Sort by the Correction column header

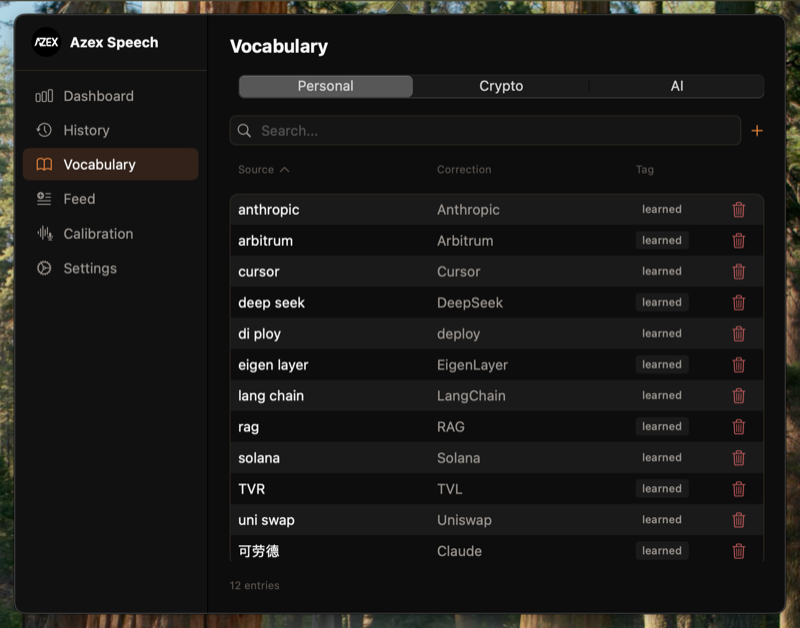(464, 169)
